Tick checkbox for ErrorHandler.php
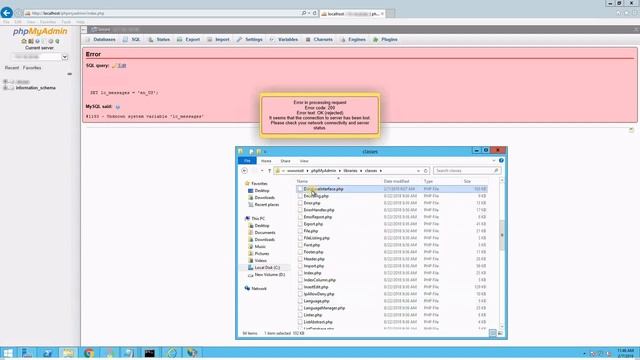The image size is (640, 360). pyautogui.click(x=300, y=210)
